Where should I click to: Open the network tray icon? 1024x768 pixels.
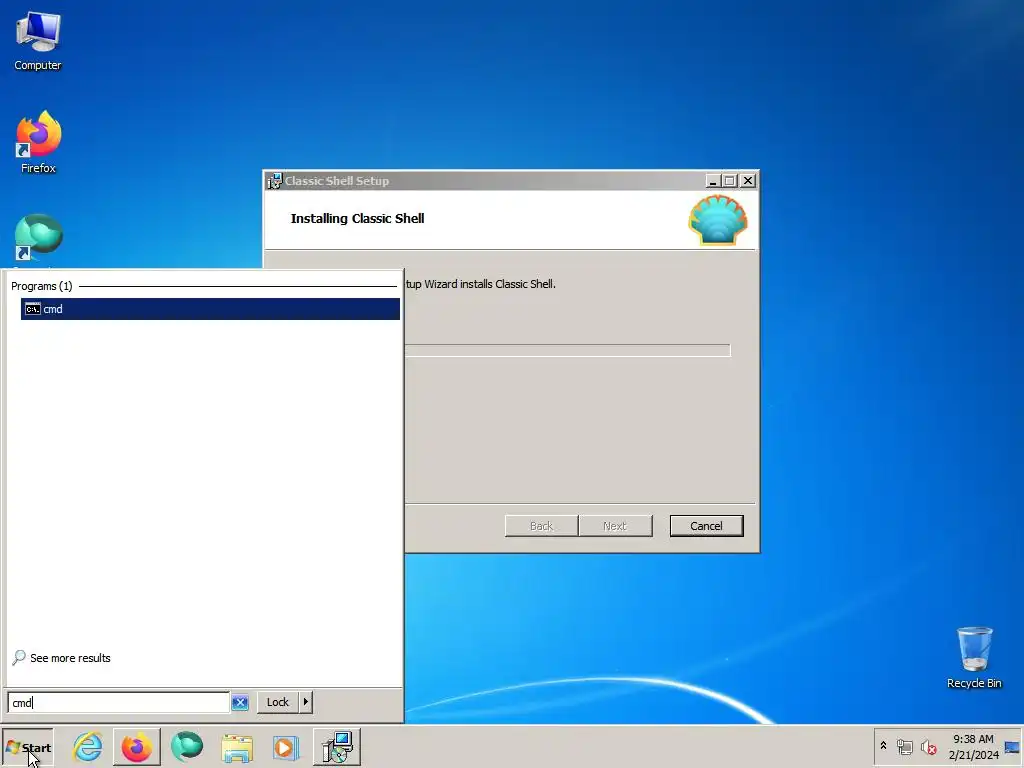click(904, 746)
